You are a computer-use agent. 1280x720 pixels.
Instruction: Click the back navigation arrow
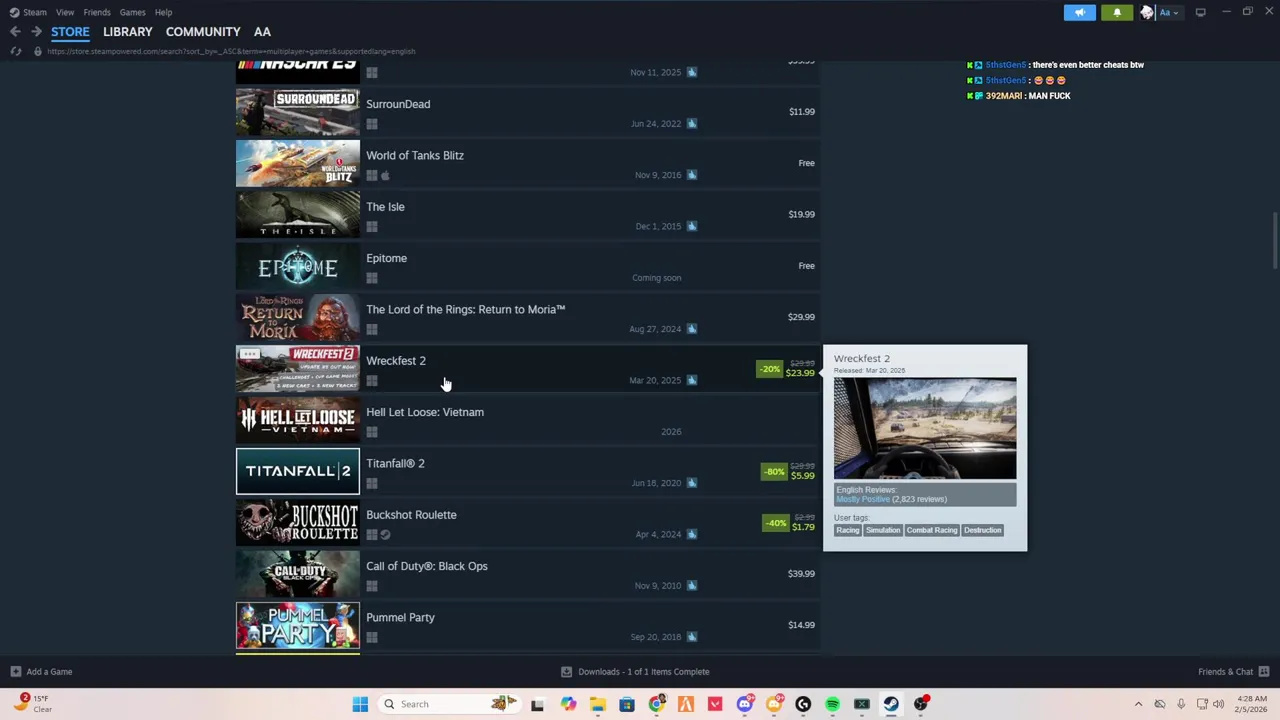tap(15, 32)
